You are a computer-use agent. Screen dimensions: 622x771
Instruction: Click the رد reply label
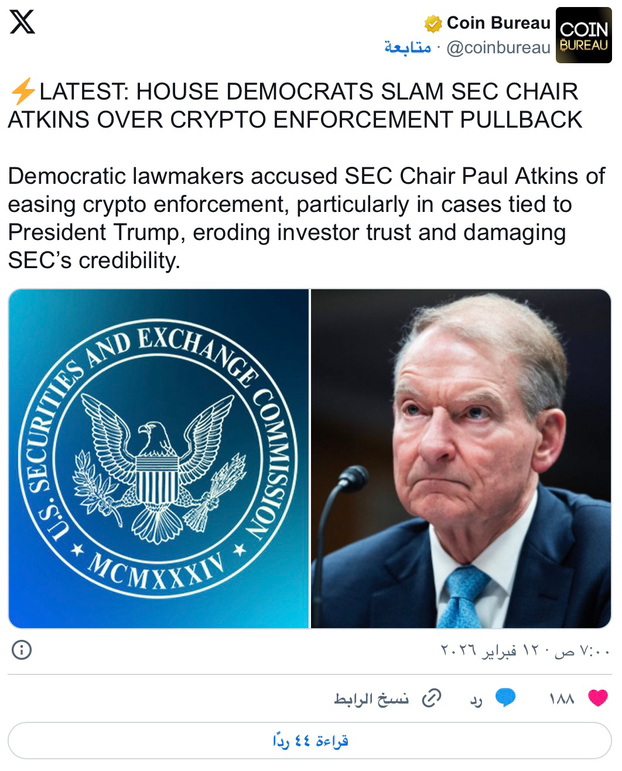(477, 699)
